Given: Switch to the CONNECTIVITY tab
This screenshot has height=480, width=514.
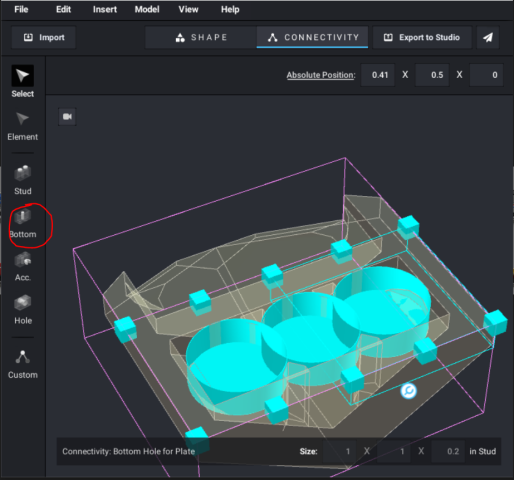Looking at the screenshot, I should tap(312, 37).
